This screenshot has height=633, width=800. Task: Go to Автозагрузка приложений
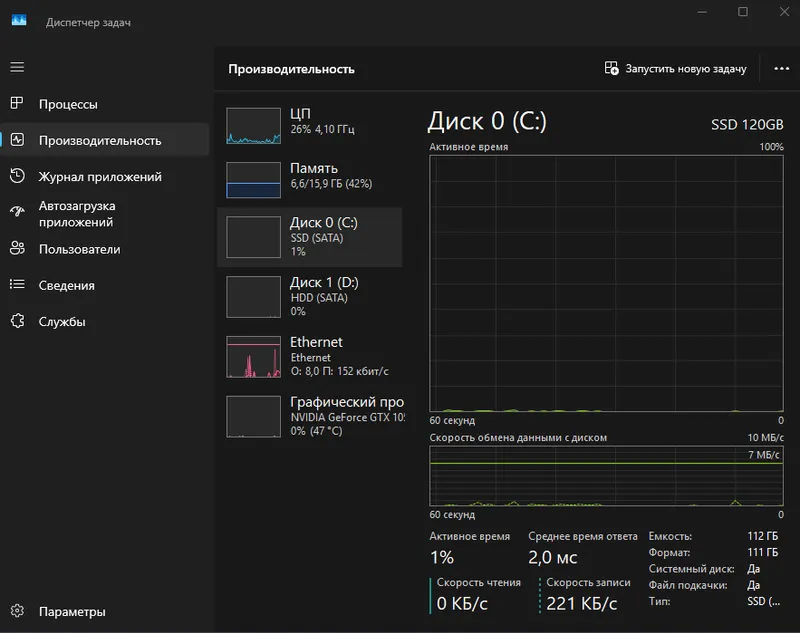tap(105, 214)
